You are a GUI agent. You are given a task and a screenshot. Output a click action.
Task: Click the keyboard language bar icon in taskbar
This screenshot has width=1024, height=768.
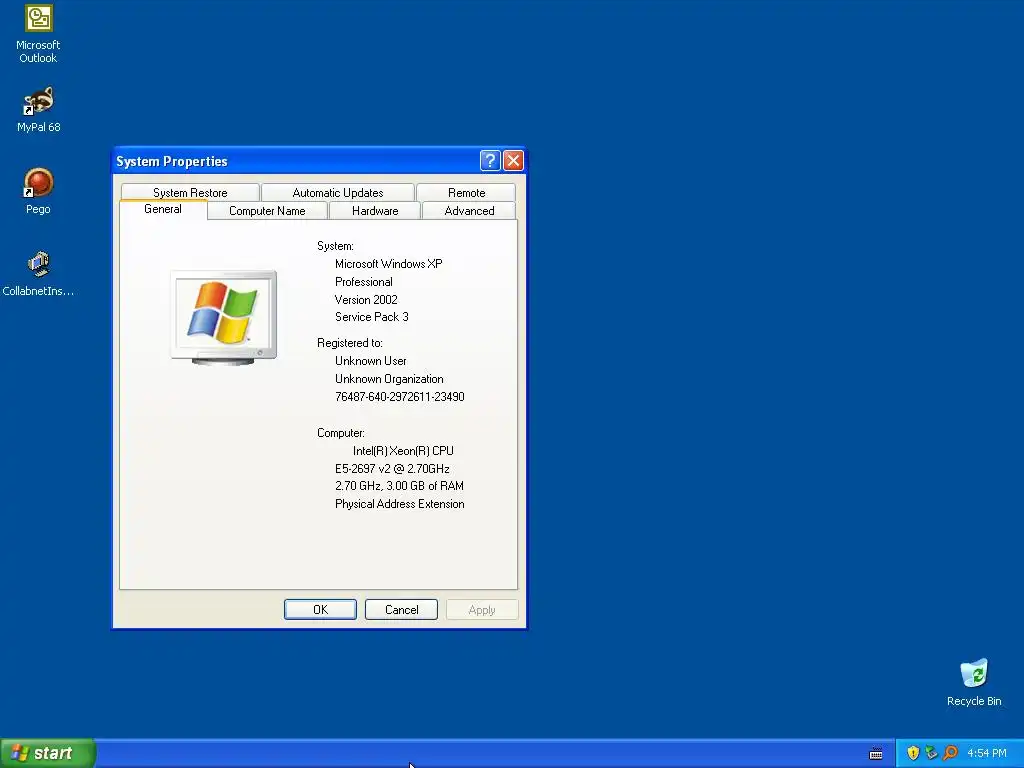coord(876,754)
